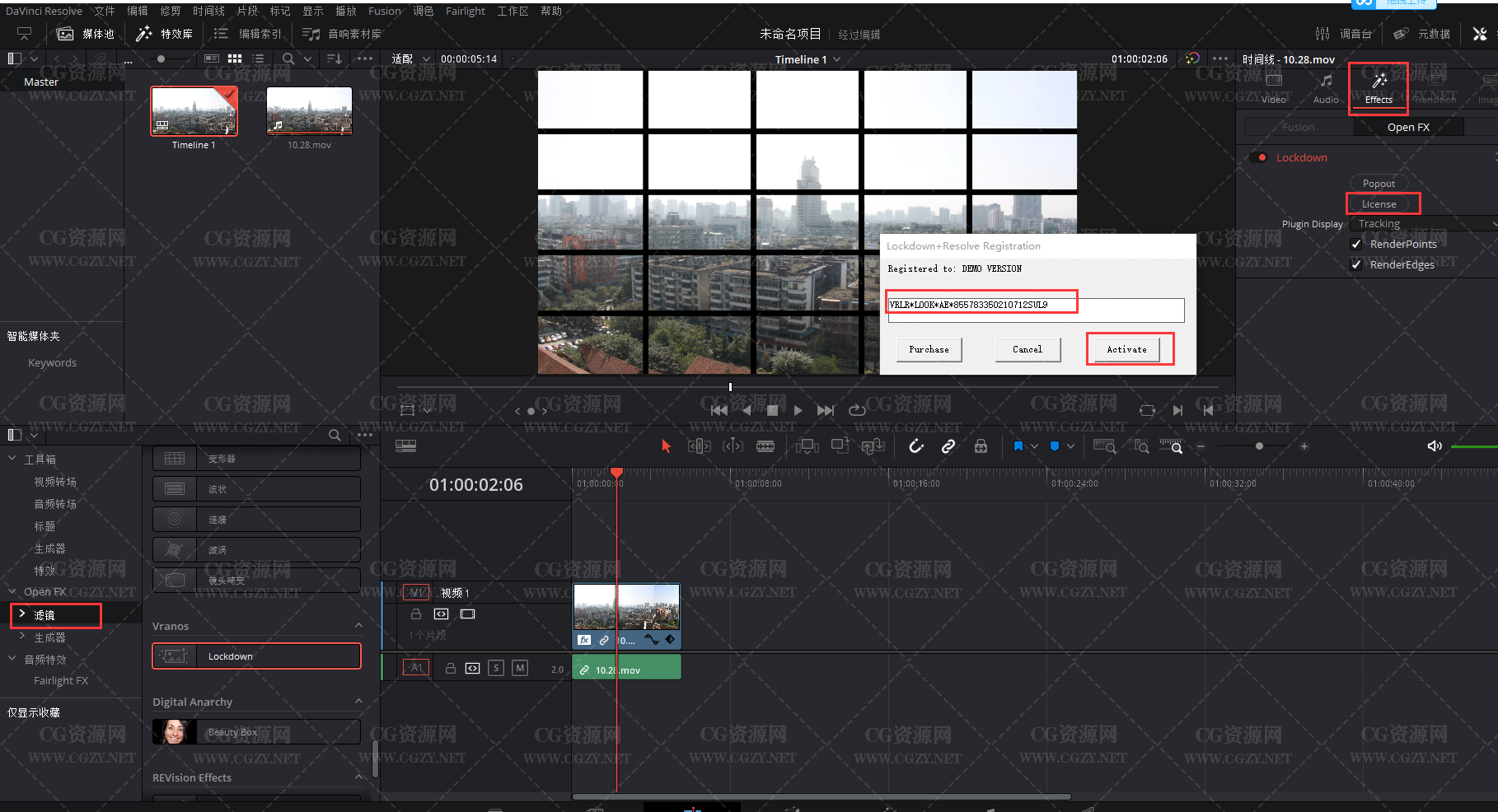The height and width of the screenshot is (812, 1498).
Task: Click the license key input field
Action: click(x=1036, y=309)
